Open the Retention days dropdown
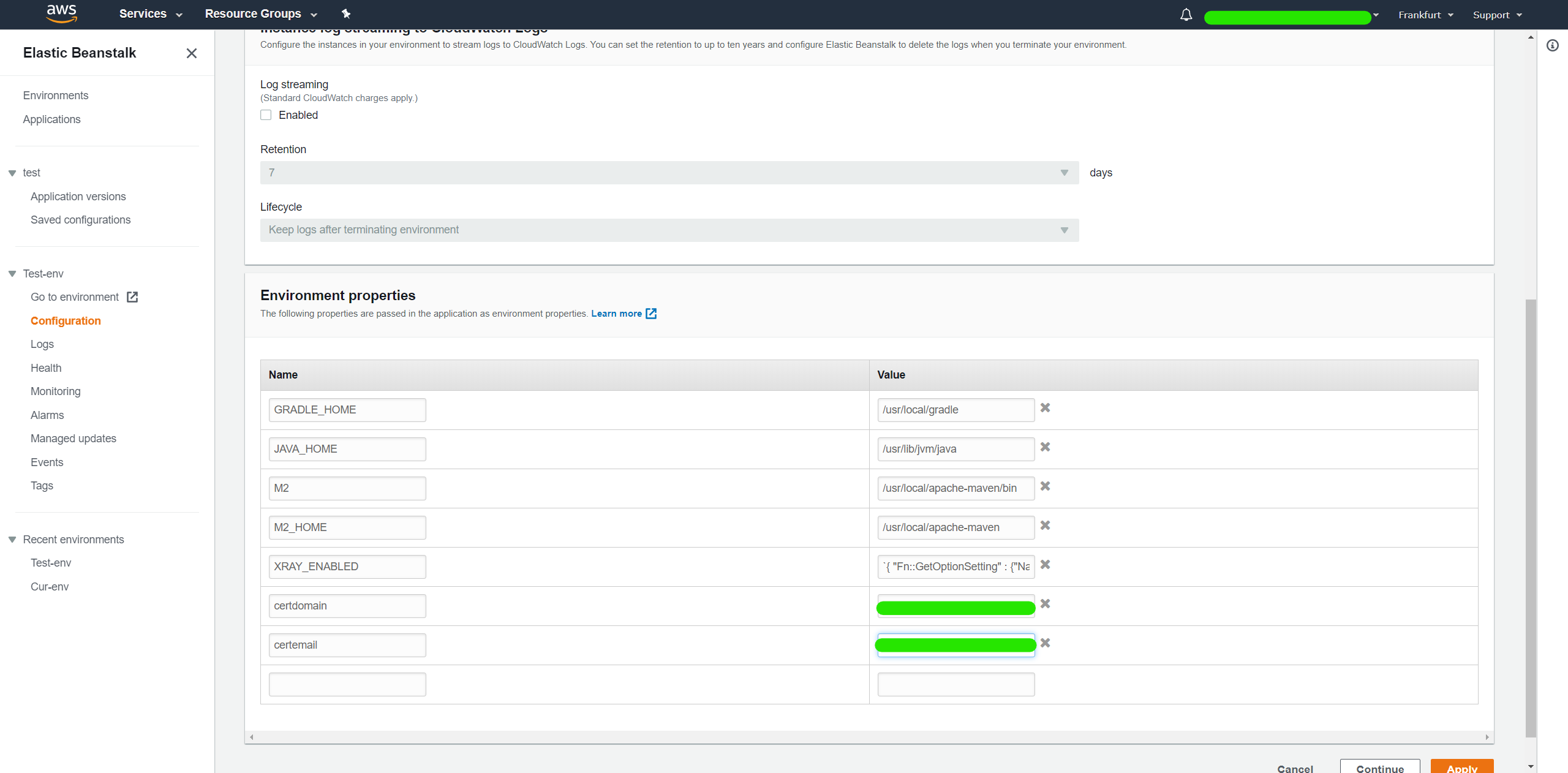 click(669, 173)
